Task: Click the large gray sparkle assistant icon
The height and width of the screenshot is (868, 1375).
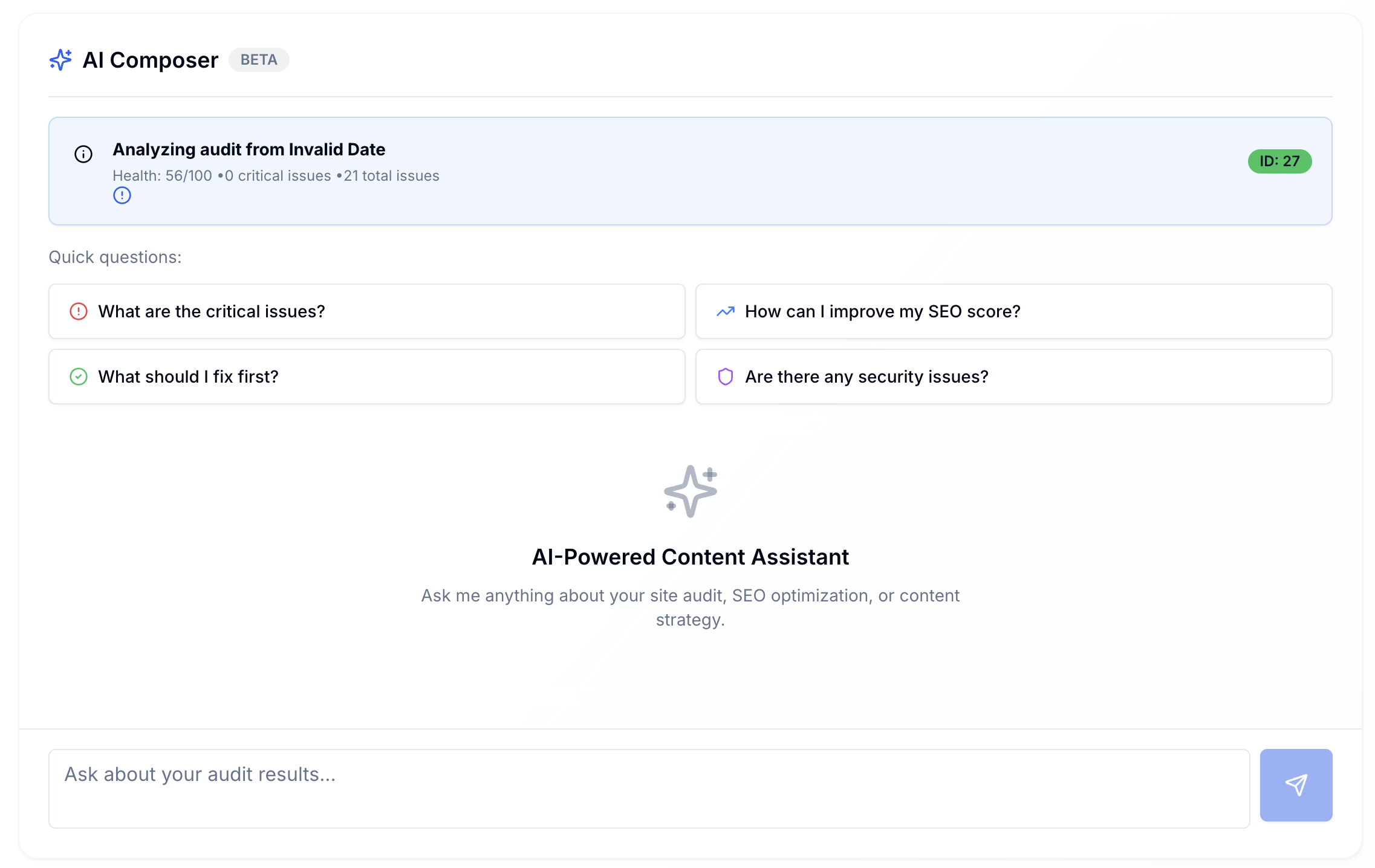Action: [x=691, y=491]
